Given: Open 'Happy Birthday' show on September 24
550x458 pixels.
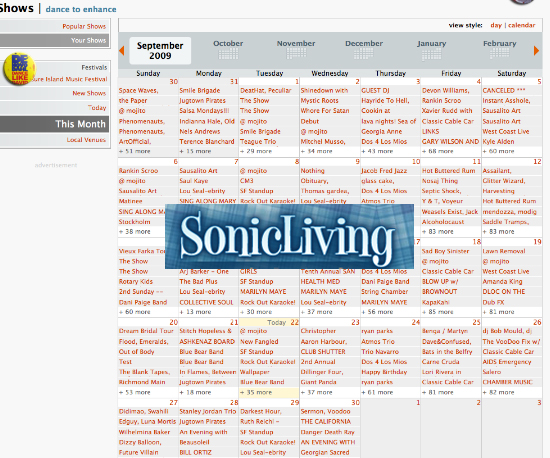Looking at the screenshot, I should point(384,372).
